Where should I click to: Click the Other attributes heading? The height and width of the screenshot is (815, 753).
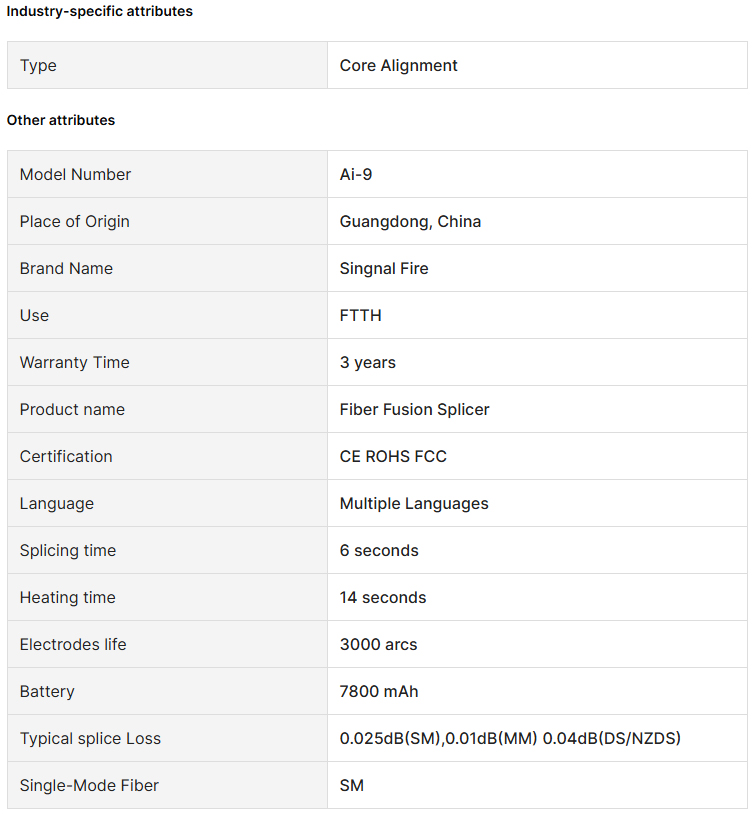(x=61, y=120)
